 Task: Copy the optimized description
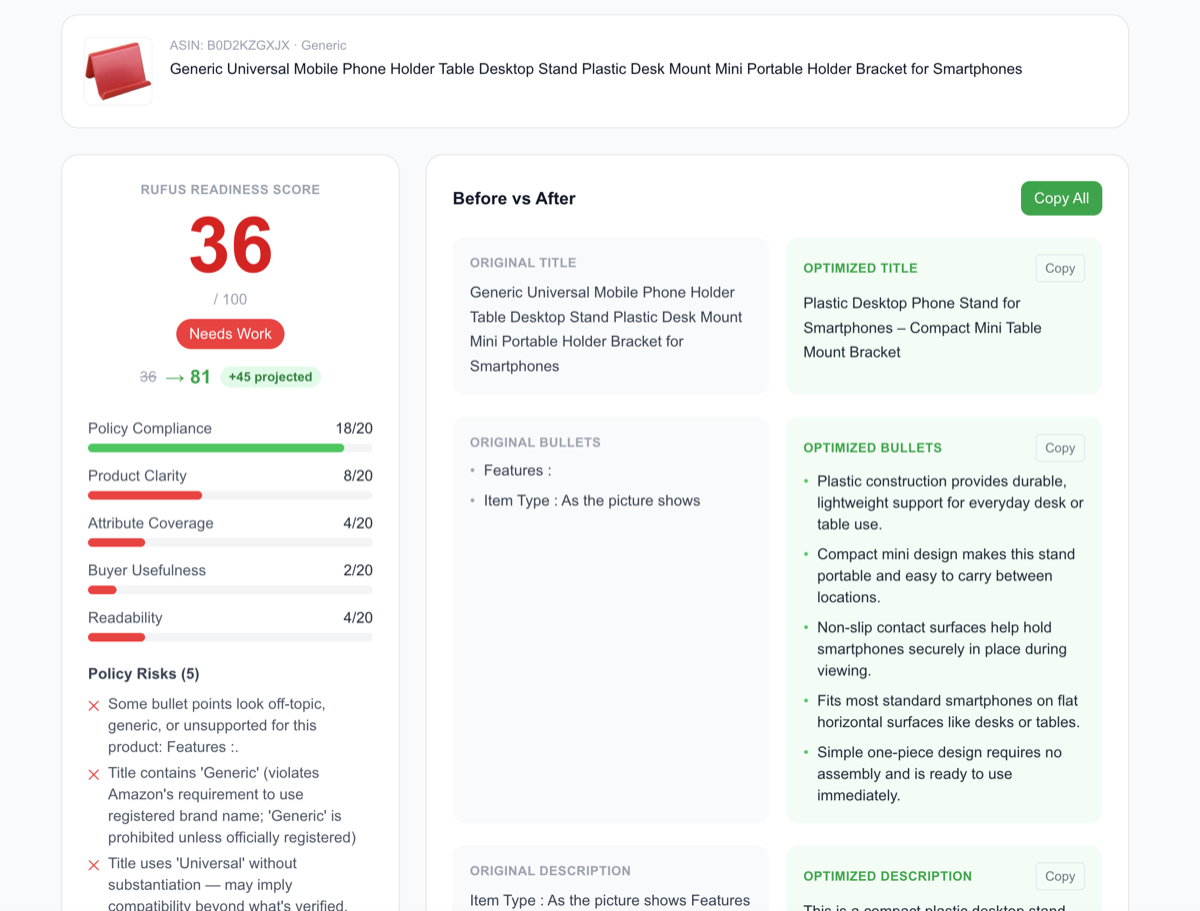[1059, 876]
